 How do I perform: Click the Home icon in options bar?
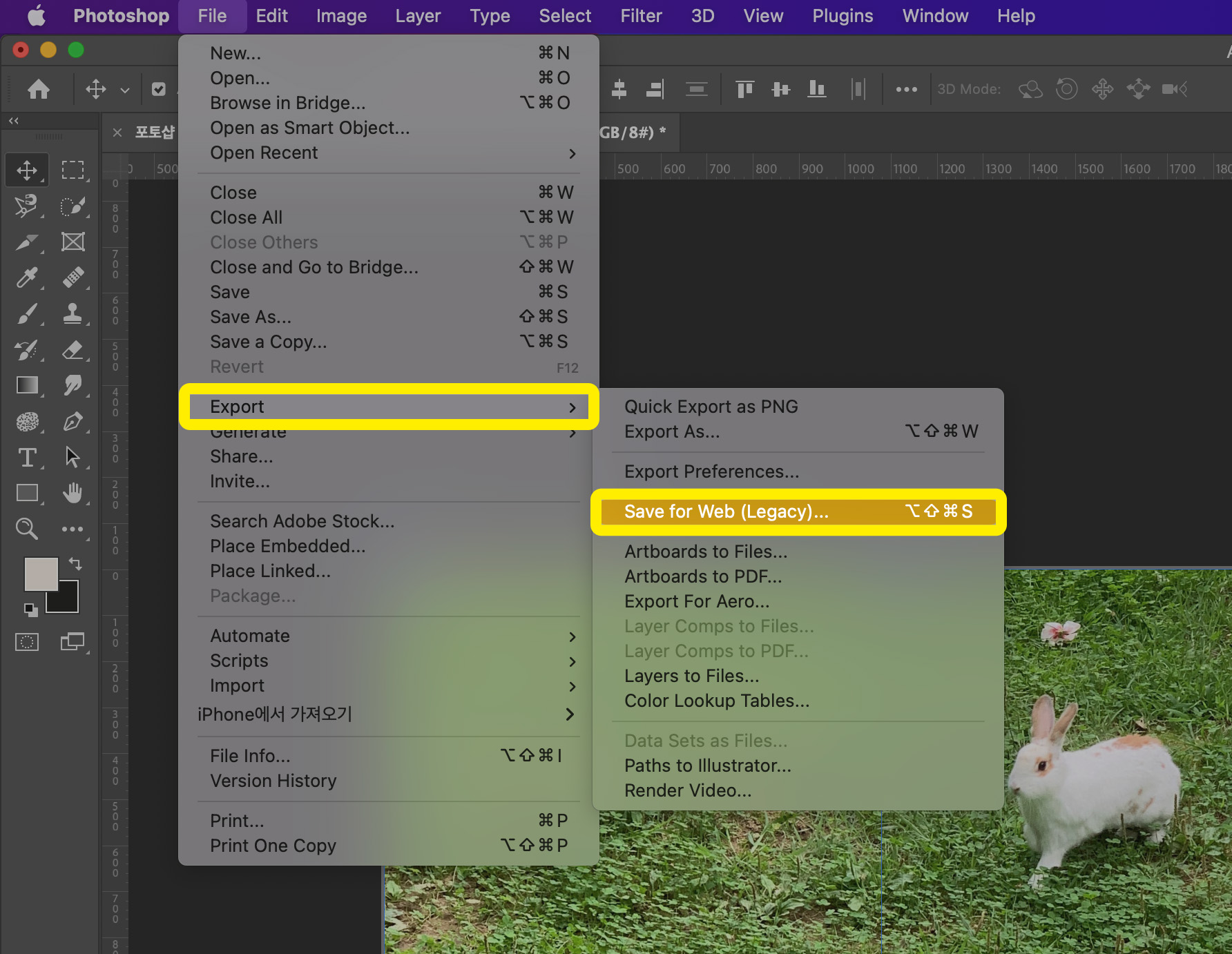(39, 89)
